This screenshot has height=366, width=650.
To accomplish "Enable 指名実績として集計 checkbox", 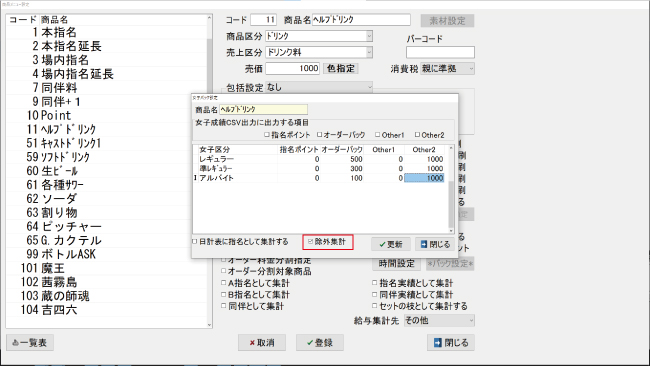I will tap(374, 283).
